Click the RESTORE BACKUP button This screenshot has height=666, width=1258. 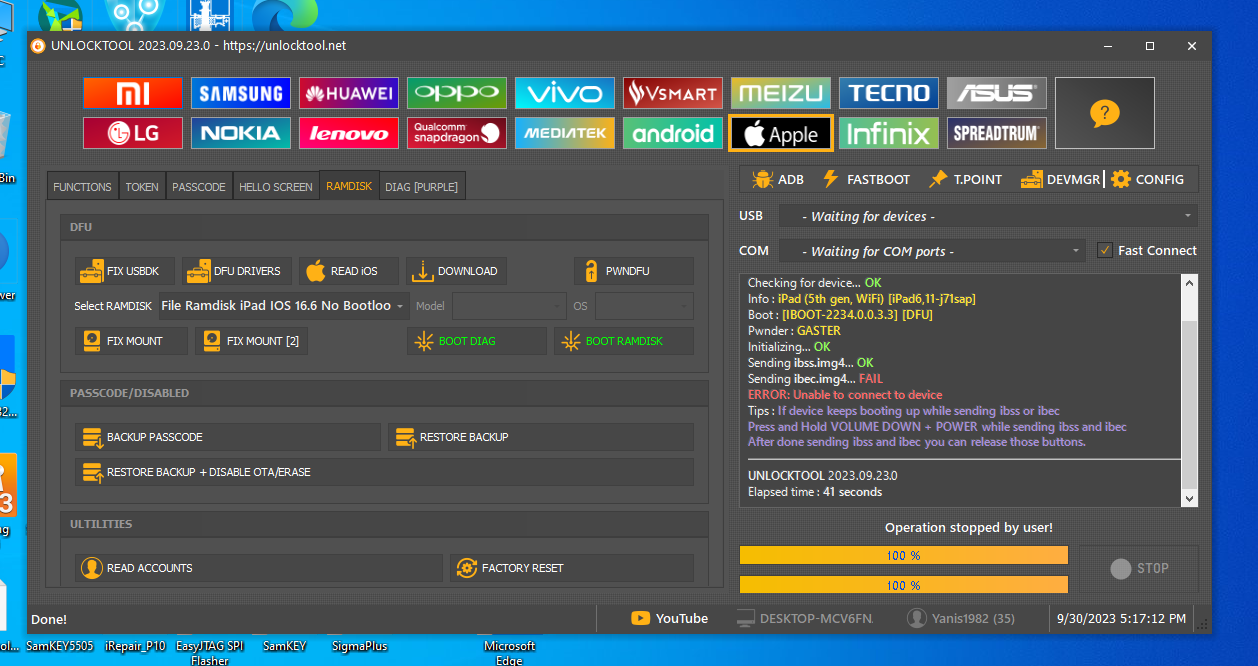(x=541, y=437)
